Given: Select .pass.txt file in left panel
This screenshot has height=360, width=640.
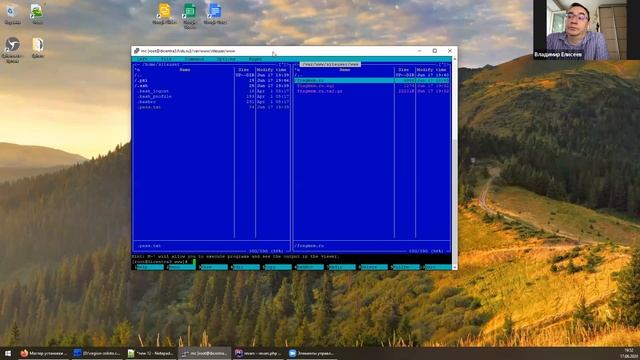Looking at the screenshot, I should click(212, 107).
